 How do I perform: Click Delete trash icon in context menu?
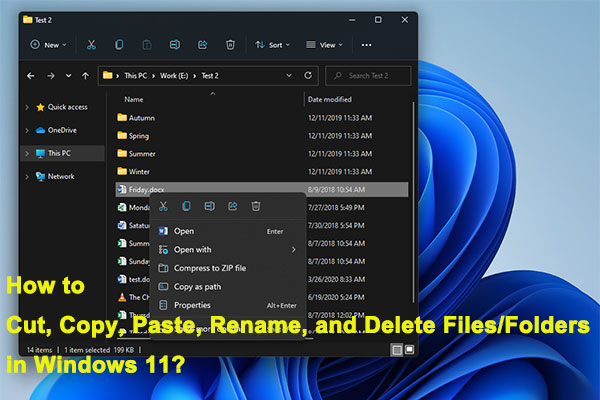click(256, 206)
